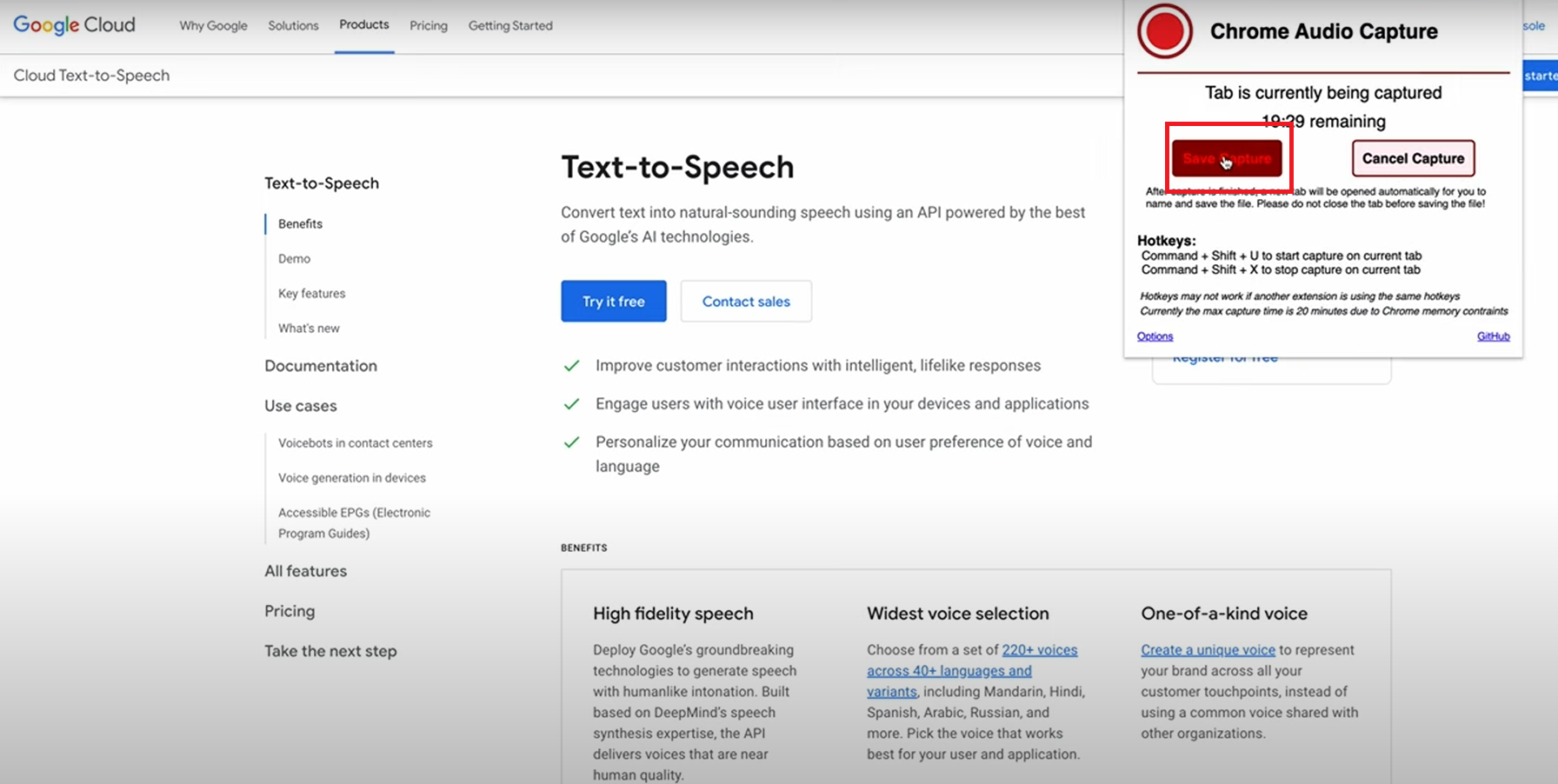Open Documentation in the sidebar
Viewport: 1558px width, 784px height.
tap(321, 366)
